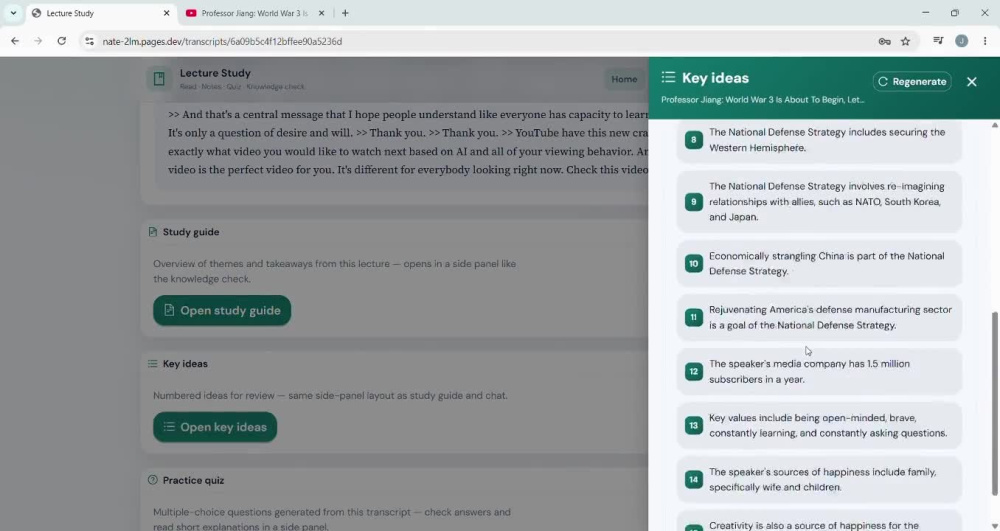Open the password manager key icon
Image resolution: width=1000 pixels, height=531 pixels.
884,41
